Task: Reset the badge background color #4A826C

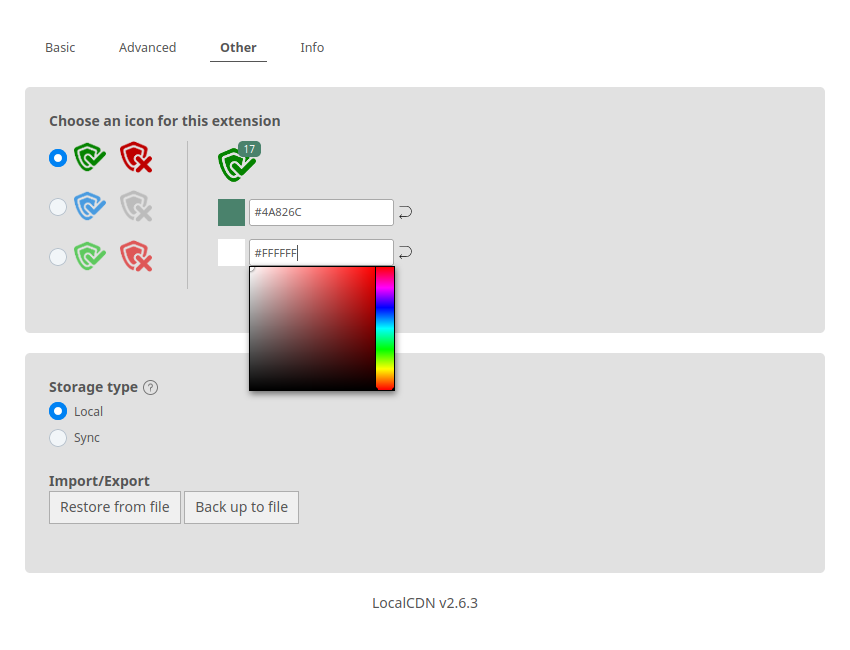Action: tap(405, 213)
